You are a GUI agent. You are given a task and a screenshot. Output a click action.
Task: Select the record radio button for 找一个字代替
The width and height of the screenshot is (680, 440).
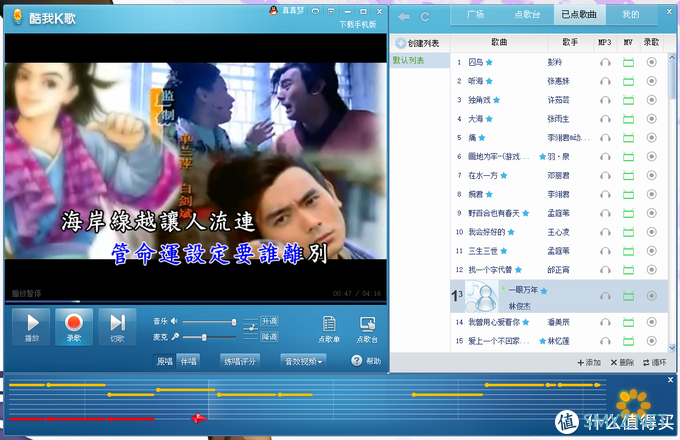(x=651, y=270)
